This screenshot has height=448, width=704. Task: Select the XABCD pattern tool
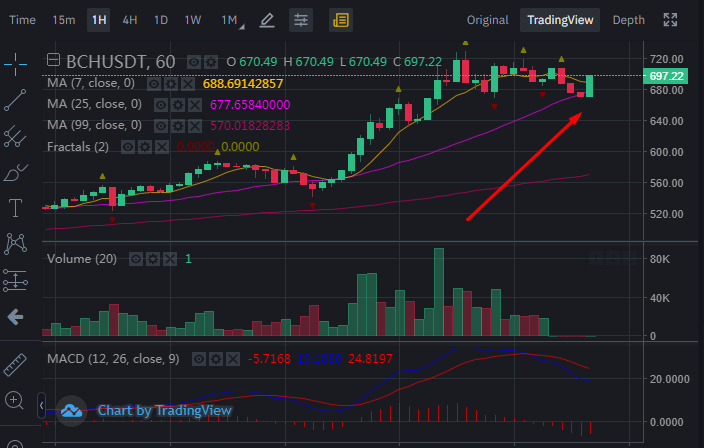click(x=15, y=244)
